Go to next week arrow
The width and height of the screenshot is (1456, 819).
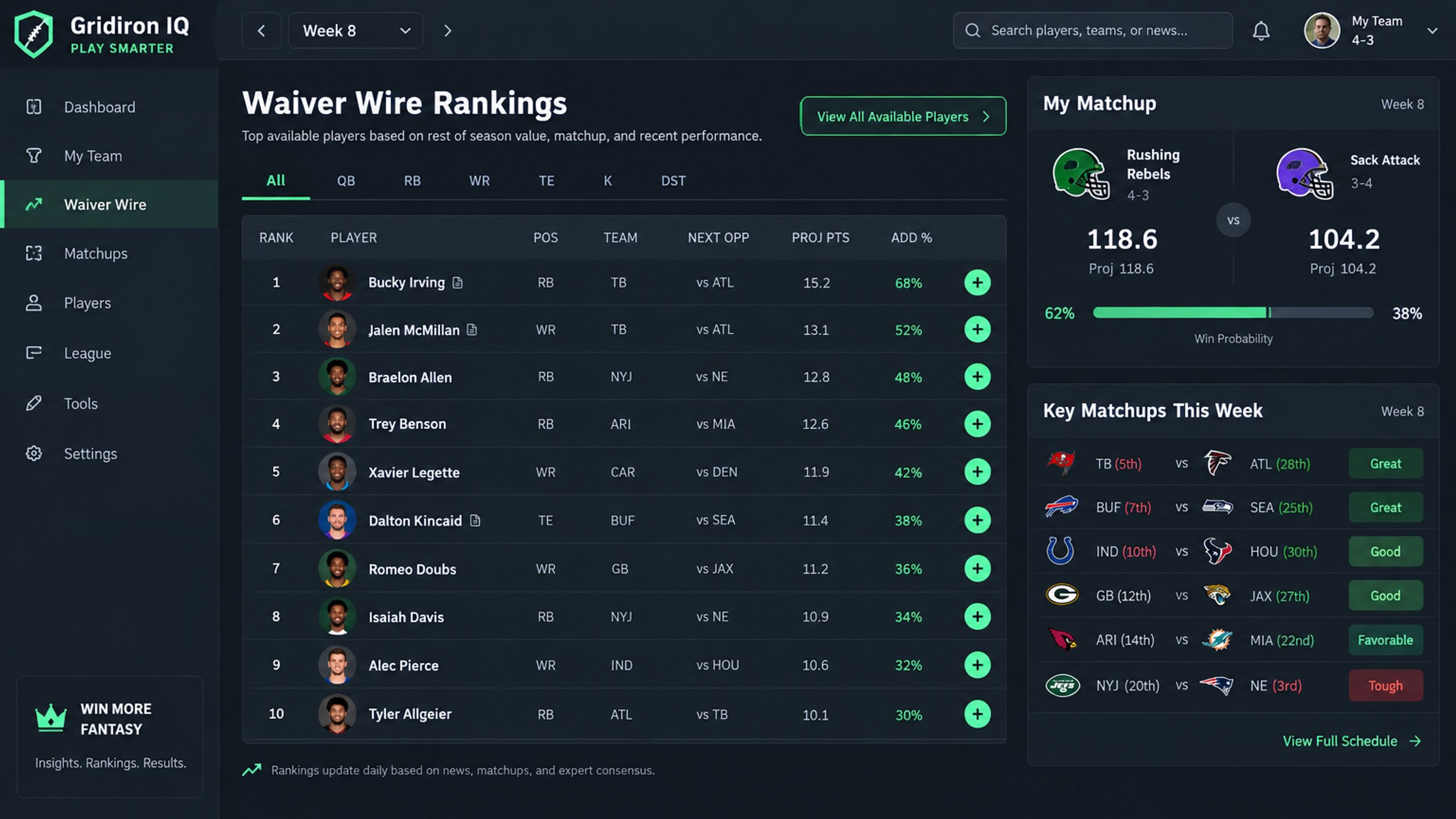point(448,31)
